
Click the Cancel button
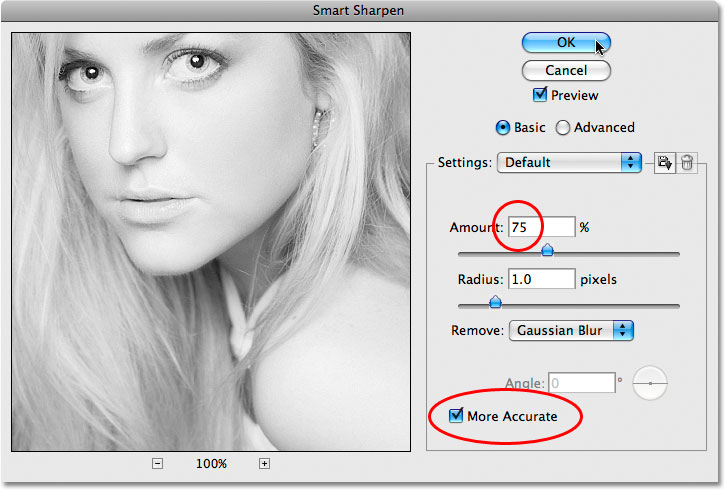[566, 70]
